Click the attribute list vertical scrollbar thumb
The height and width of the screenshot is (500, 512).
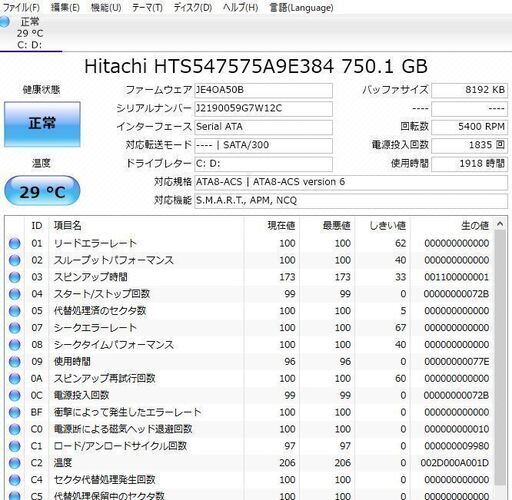[500, 358]
